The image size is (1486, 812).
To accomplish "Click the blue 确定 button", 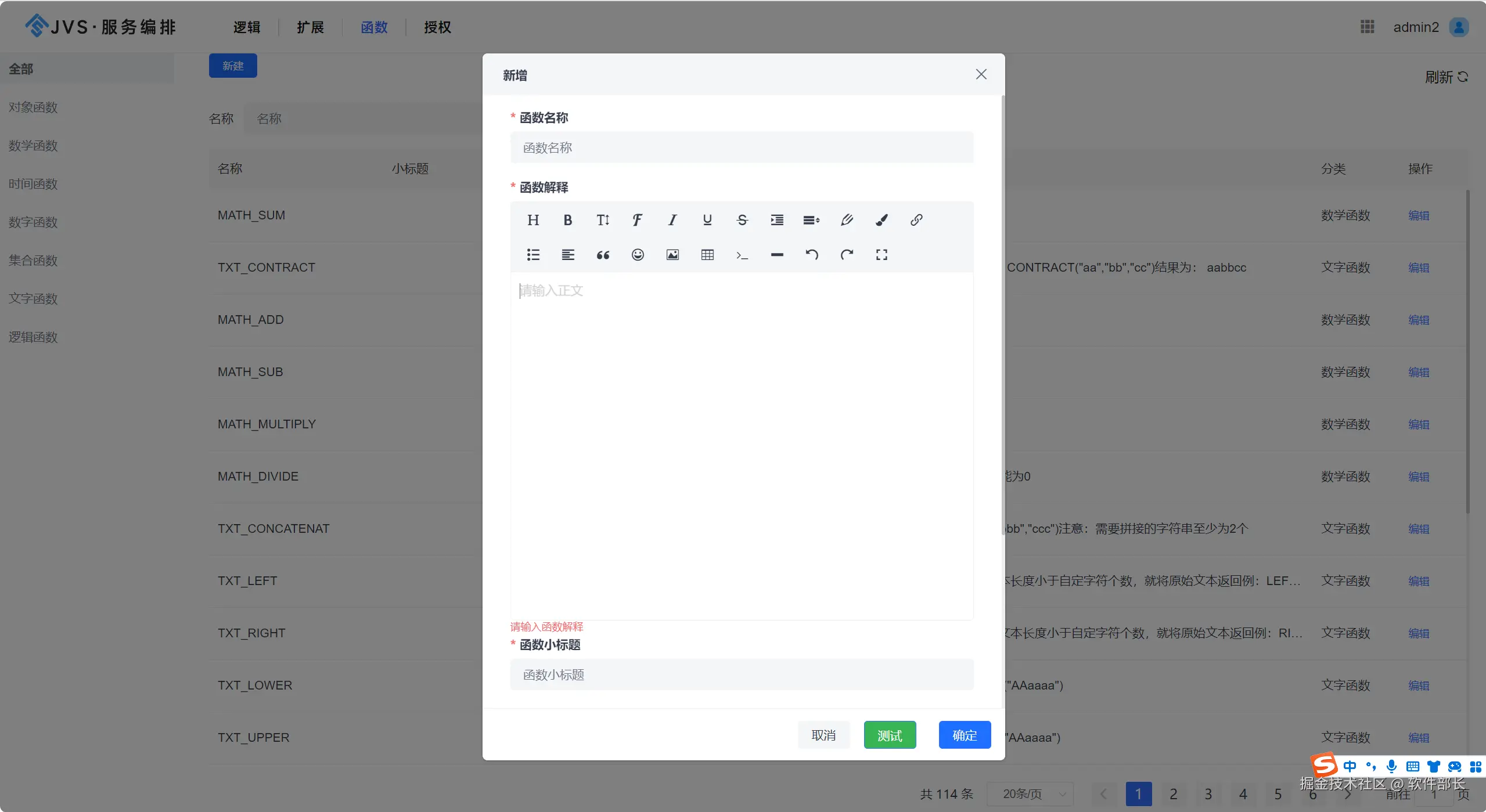I will click(965, 735).
